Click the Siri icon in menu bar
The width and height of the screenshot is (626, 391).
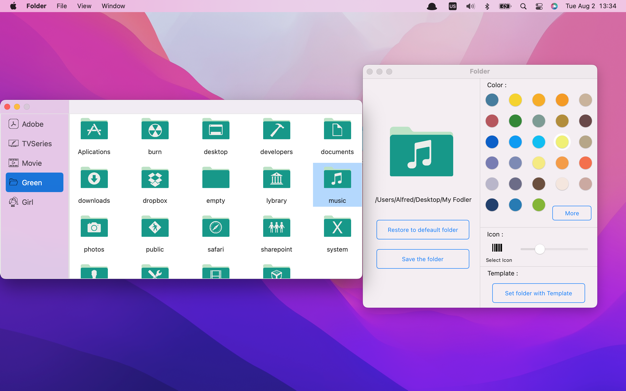(554, 6)
